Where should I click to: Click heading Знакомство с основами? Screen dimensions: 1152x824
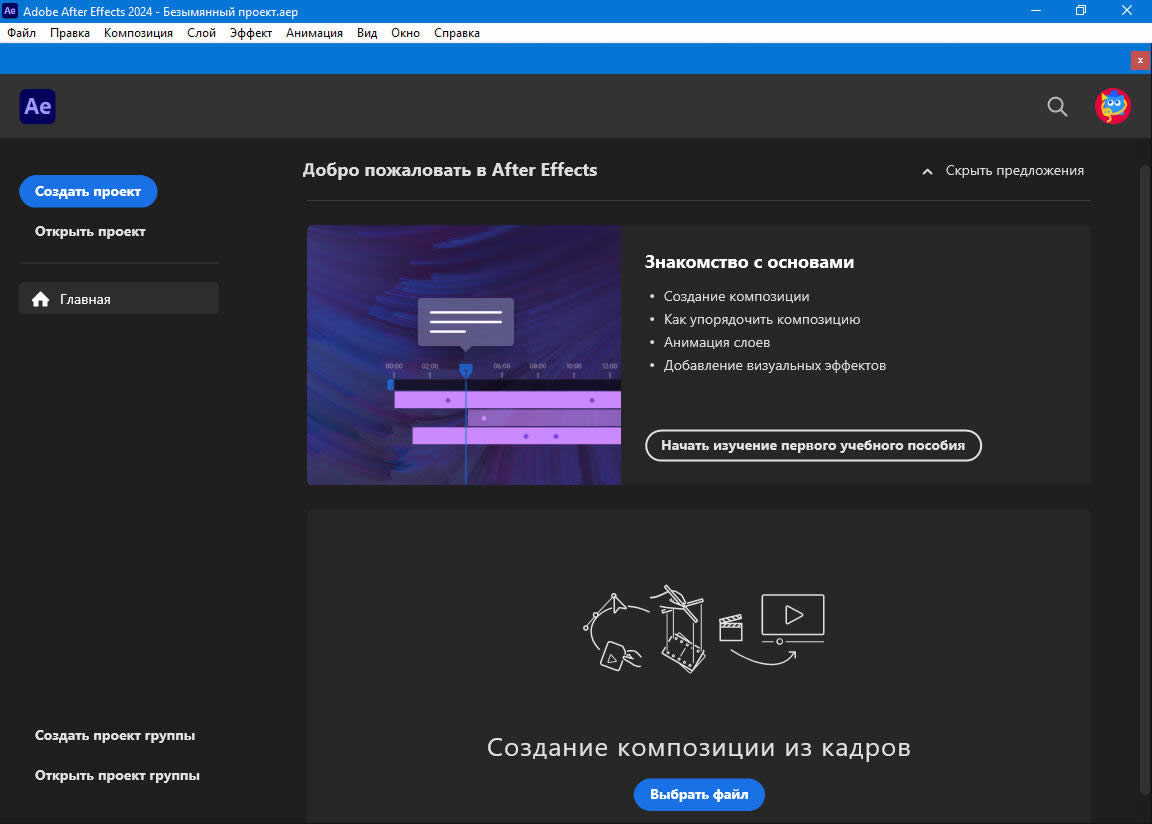pyautogui.click(x=749, y=262)
